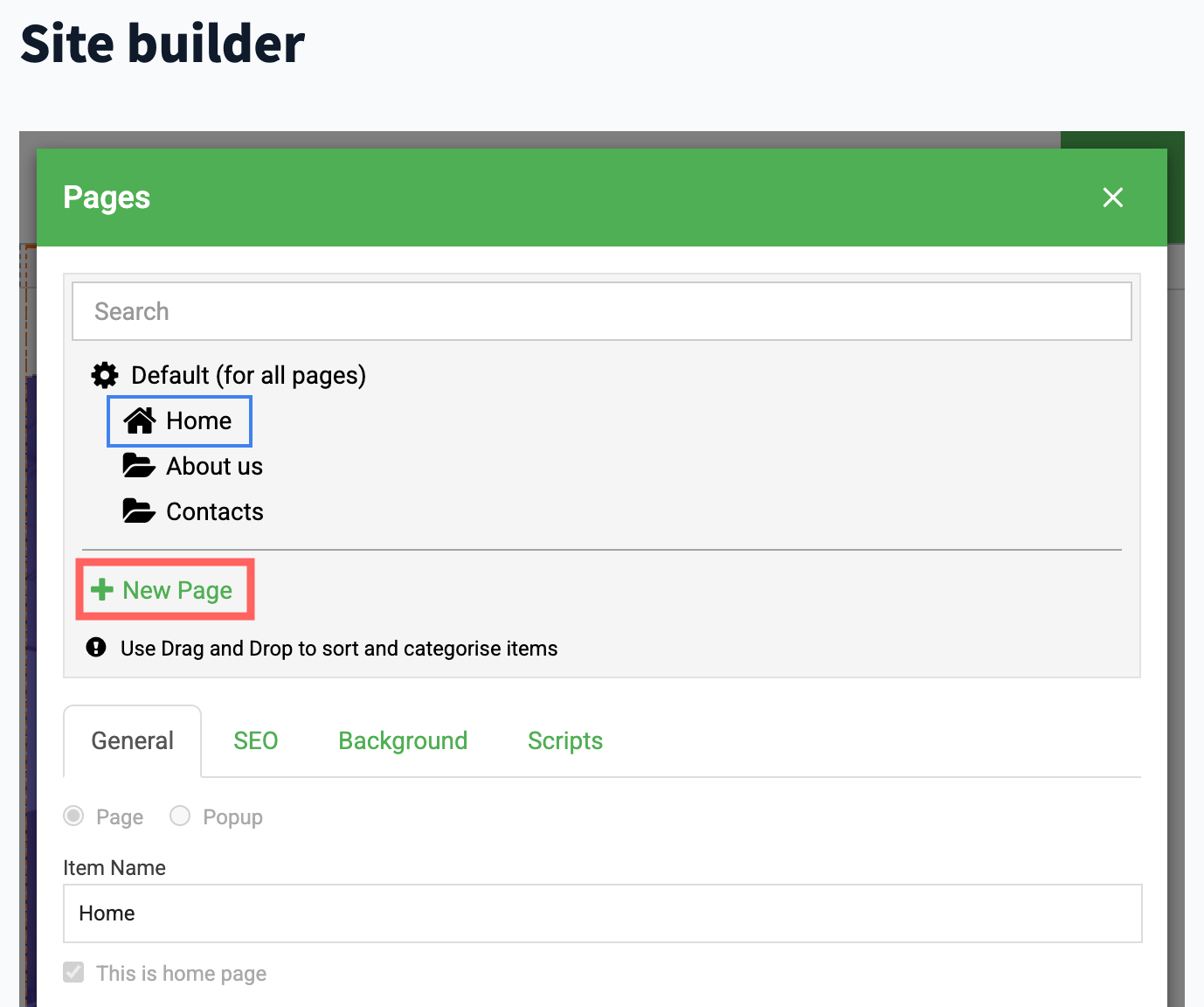
Task: Switch to the SEO tab
Action: click(255, 741)
